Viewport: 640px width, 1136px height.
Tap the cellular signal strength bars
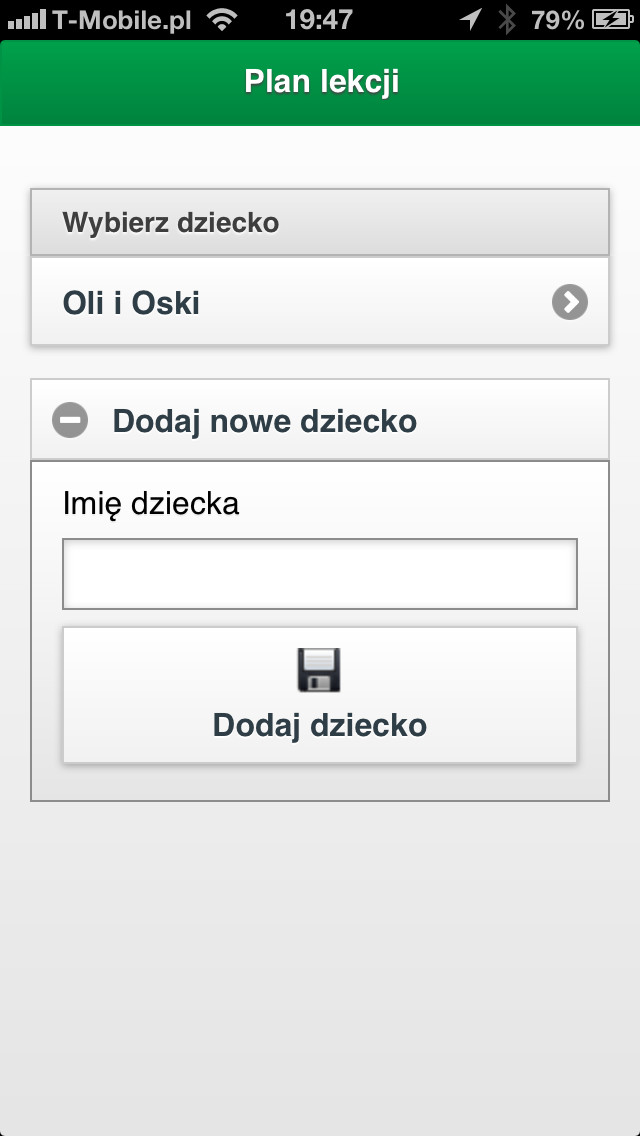(27, 20)
